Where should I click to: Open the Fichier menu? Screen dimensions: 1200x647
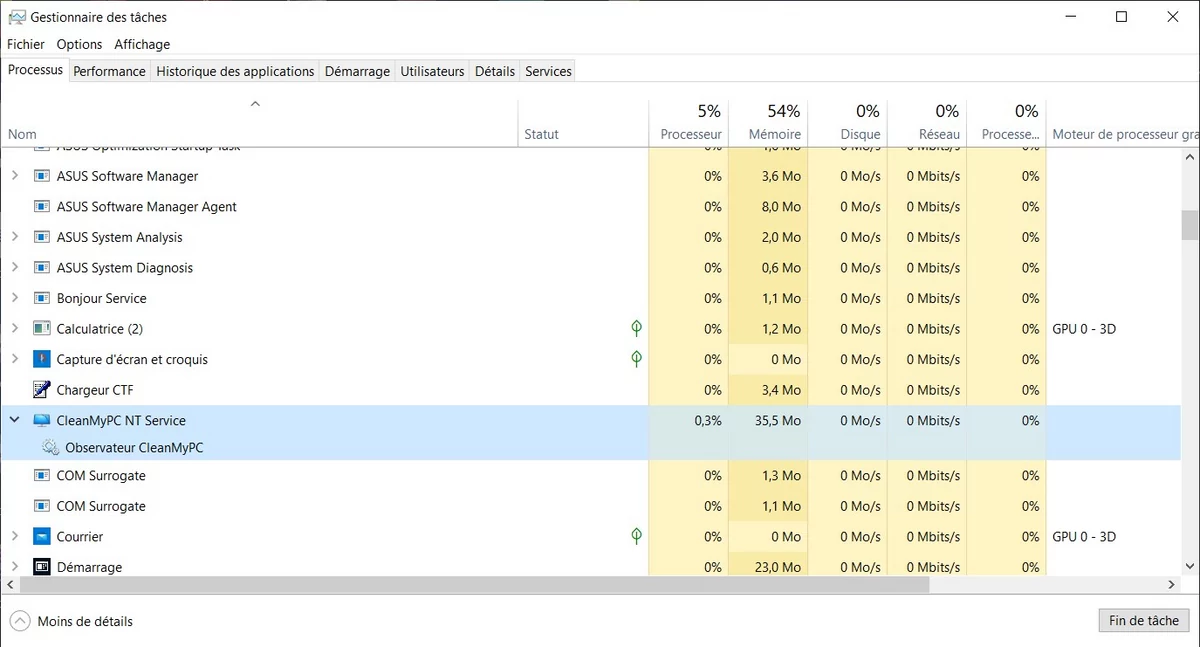point(26,44)
